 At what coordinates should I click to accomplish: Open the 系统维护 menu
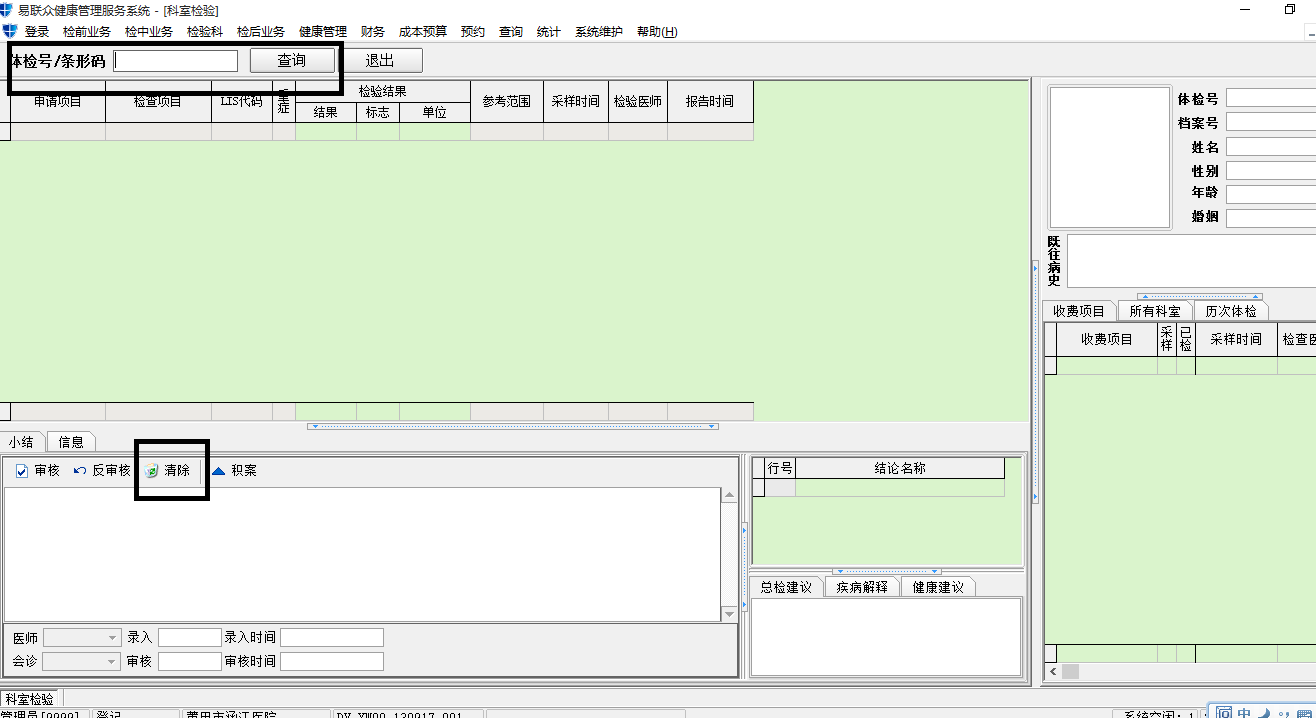[599, 32]
